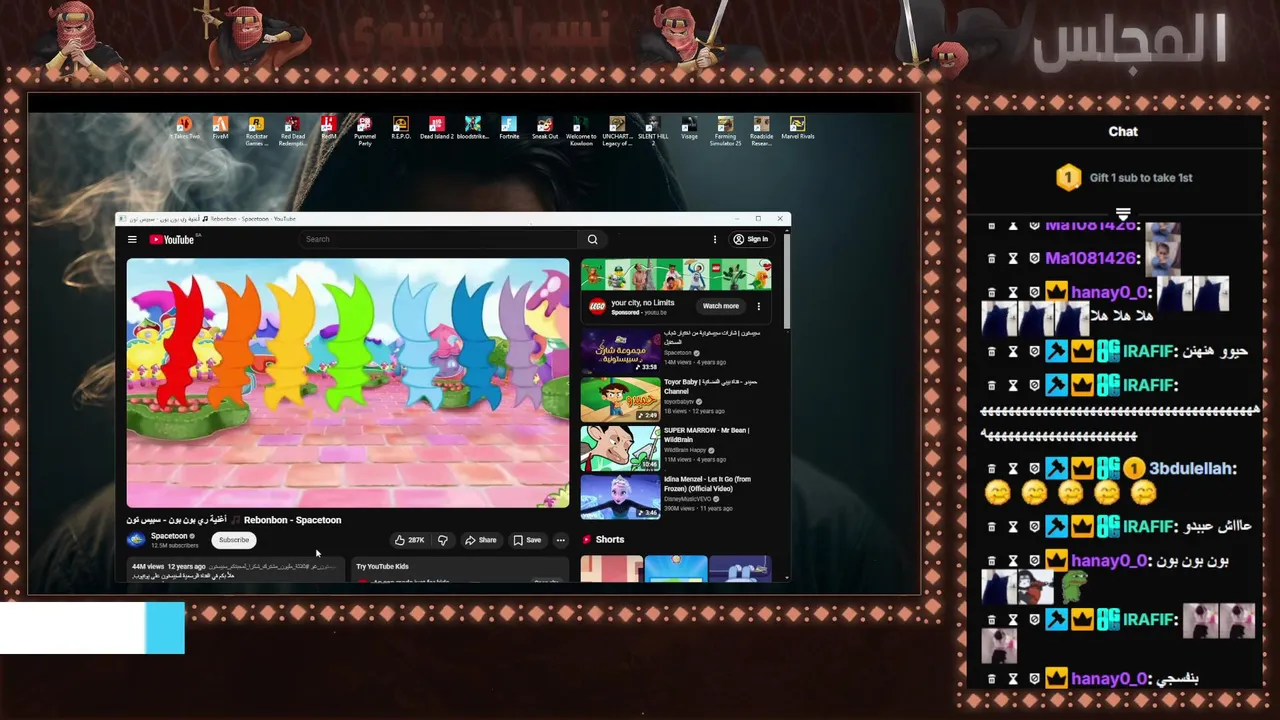Focus the YouTube search field
This screenshot has width=1280, height=720.
pyautogui.click(x=438, y=239)
